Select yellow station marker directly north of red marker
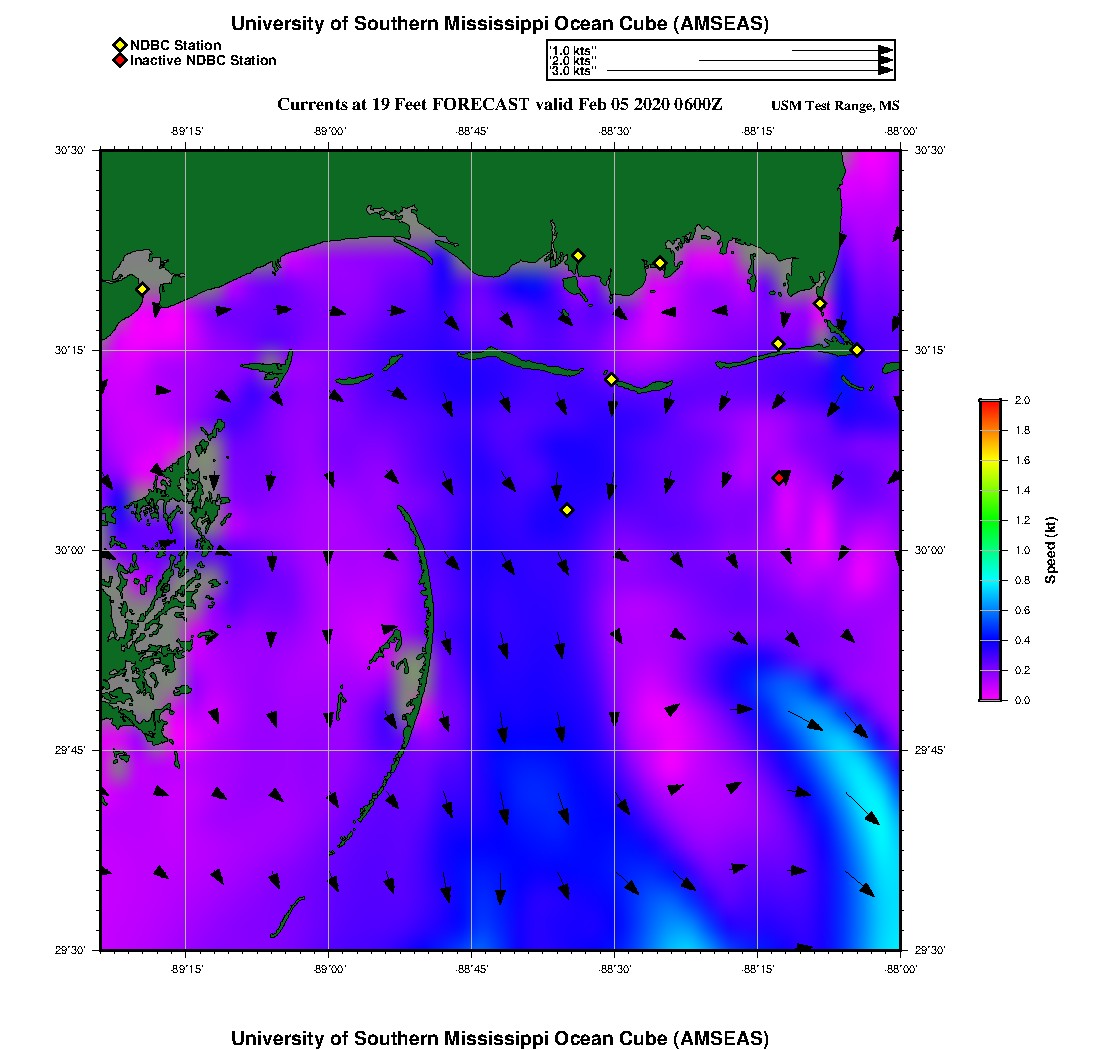The height and width of the screenshot is (1050, 1100). coord(778,344)
